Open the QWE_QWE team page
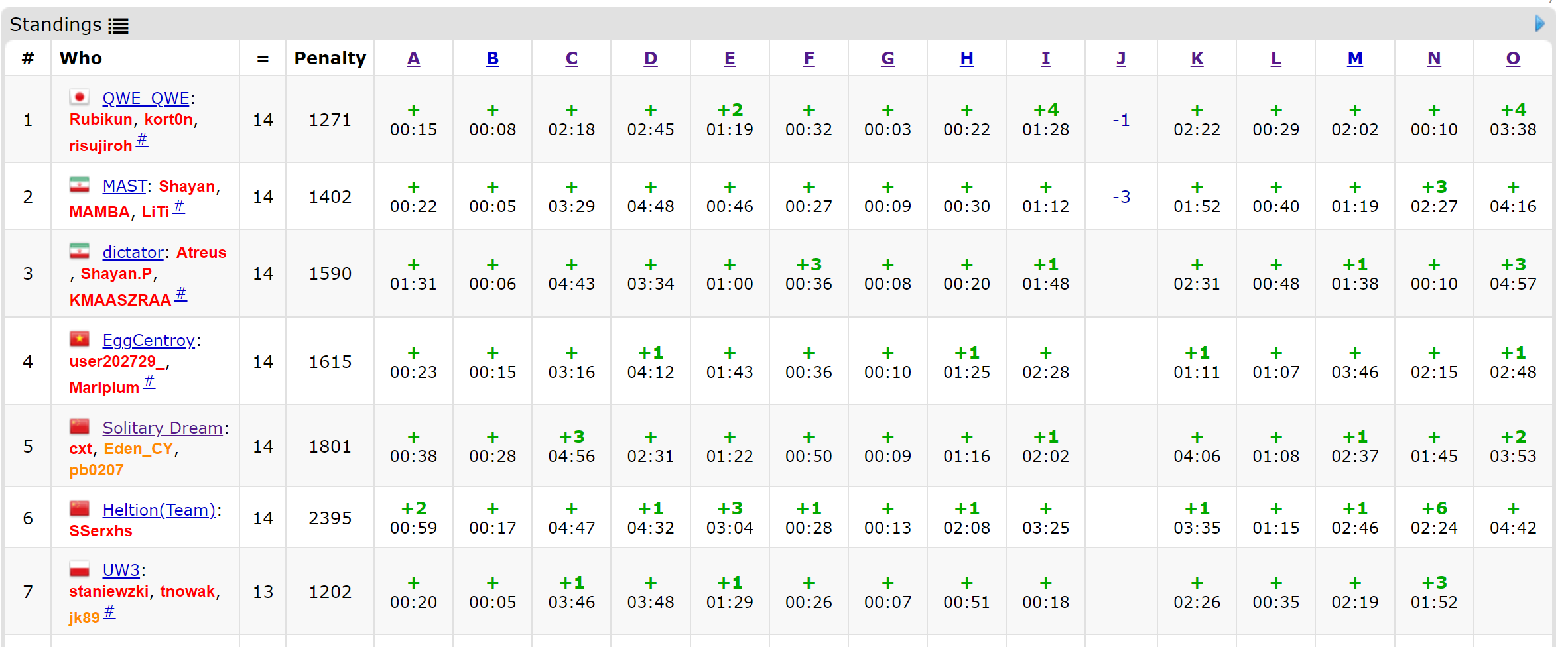 (146, 98)
